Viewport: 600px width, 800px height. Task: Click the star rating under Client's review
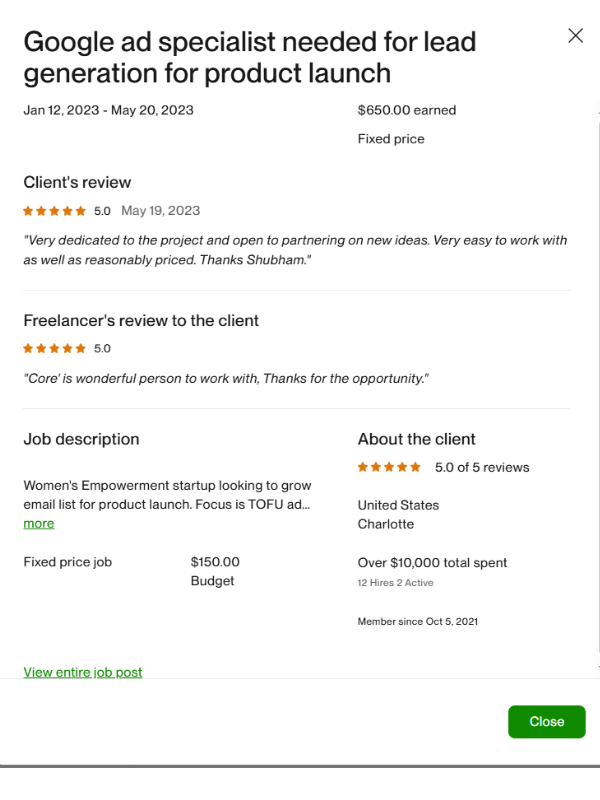[55, 211]
